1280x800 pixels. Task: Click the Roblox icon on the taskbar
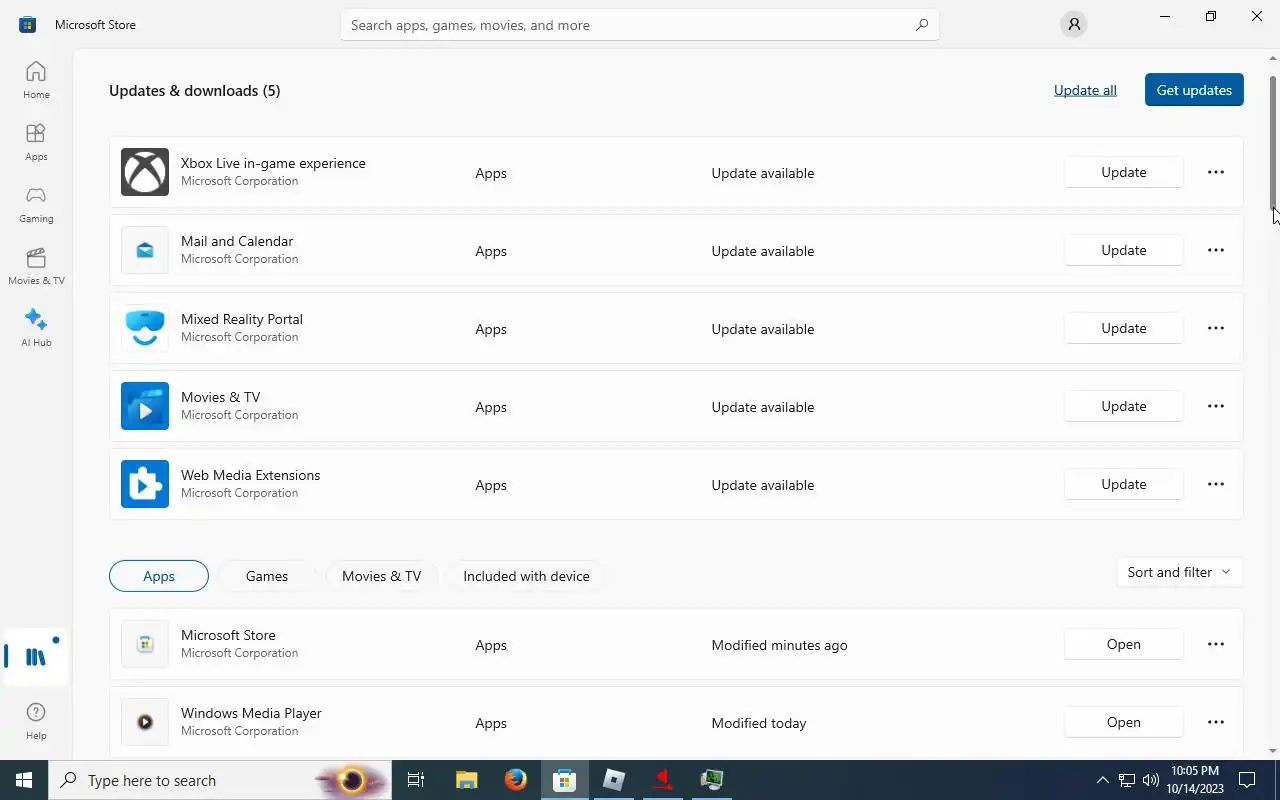(614, 780)
